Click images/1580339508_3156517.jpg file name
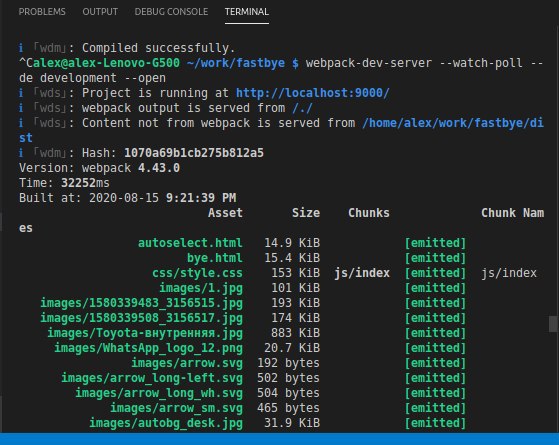Screen dimensions: 559x445 pos(141,318)
